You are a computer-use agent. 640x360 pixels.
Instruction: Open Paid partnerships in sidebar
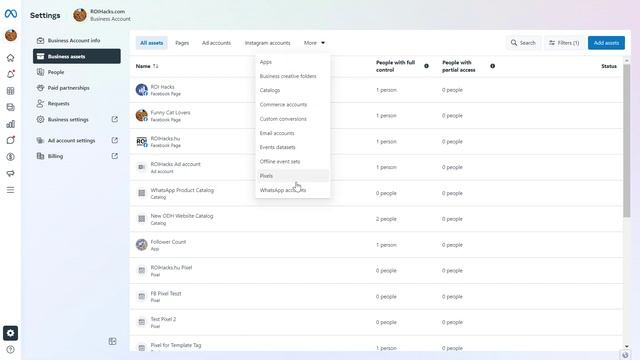coord(77,88)
